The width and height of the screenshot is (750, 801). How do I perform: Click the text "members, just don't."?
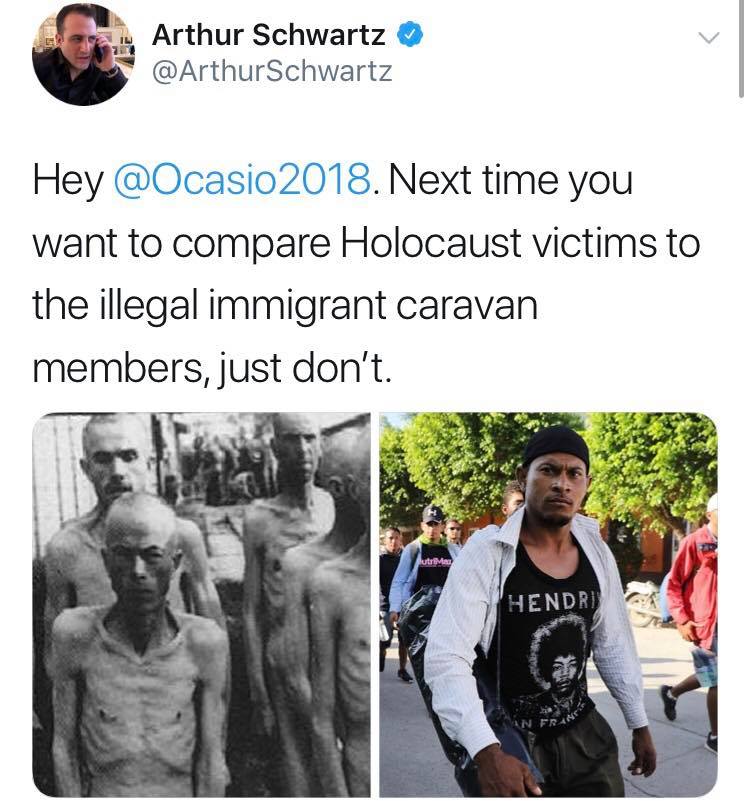pos(213,368)
